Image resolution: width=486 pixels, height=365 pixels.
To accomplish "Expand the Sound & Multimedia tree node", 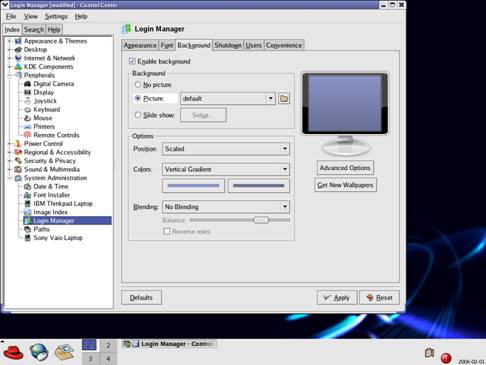I will (x=10, y=169).
